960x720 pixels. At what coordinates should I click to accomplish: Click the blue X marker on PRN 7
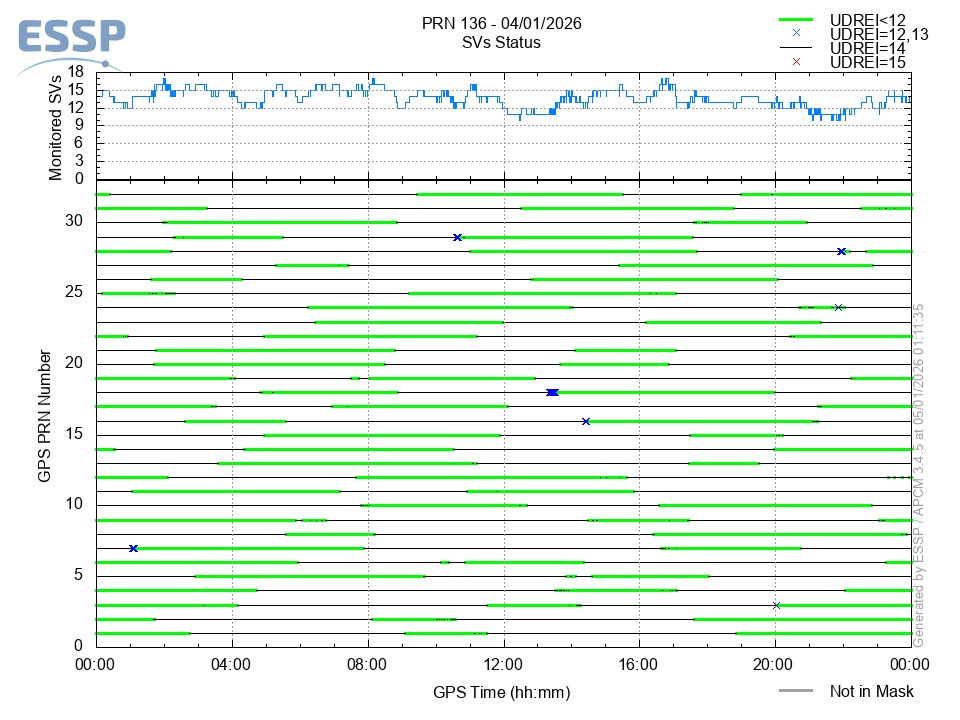[x=133, y=548]
